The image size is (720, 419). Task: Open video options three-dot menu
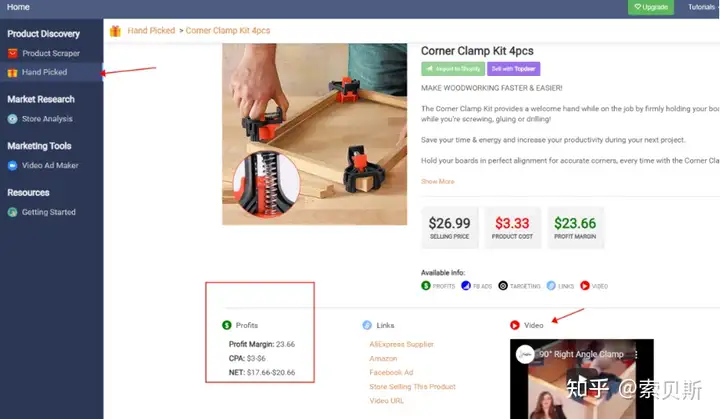pyautogui.click(x=636, y=354)
